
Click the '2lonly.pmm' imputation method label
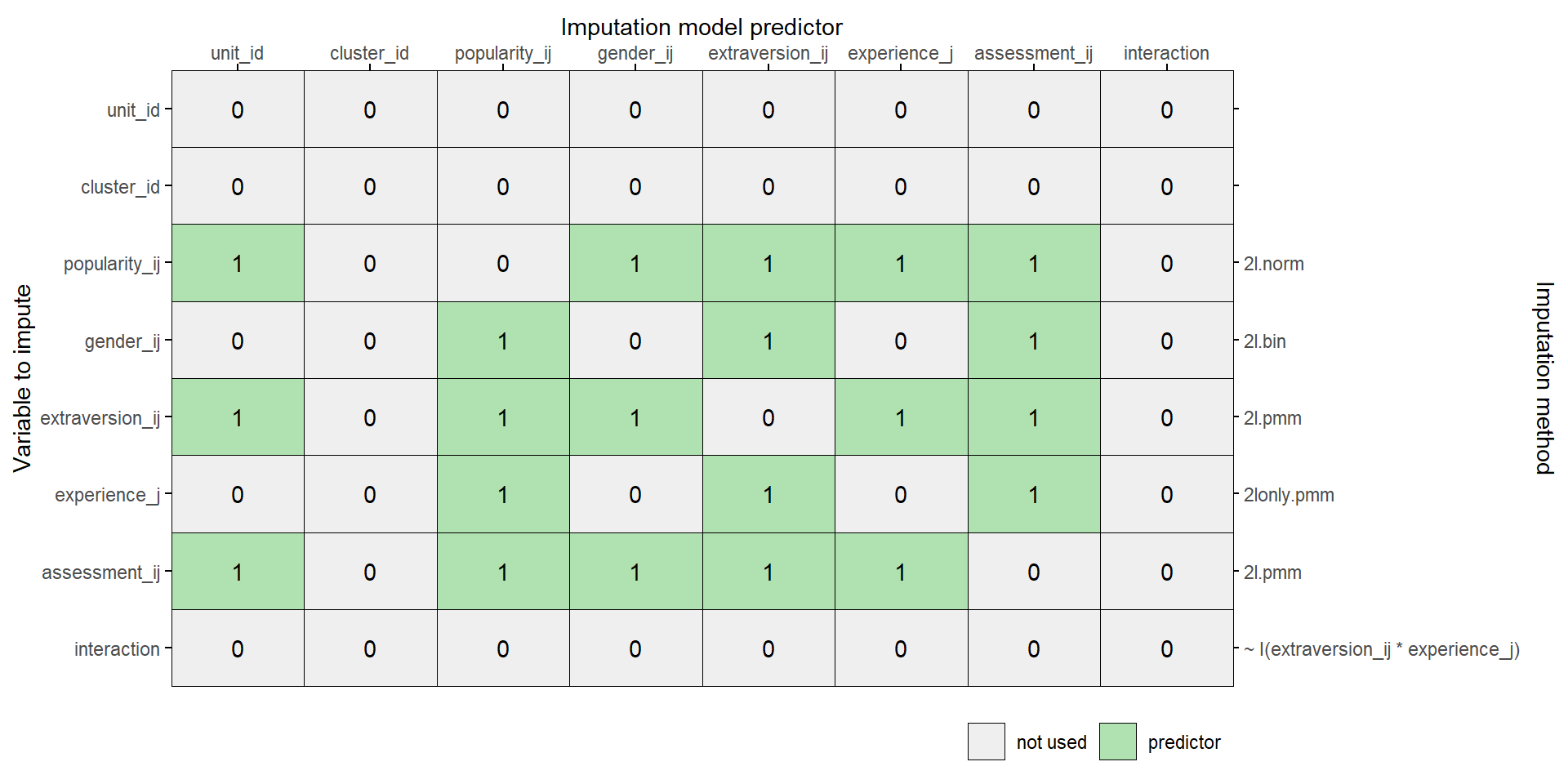click(x=1288, y=495)
